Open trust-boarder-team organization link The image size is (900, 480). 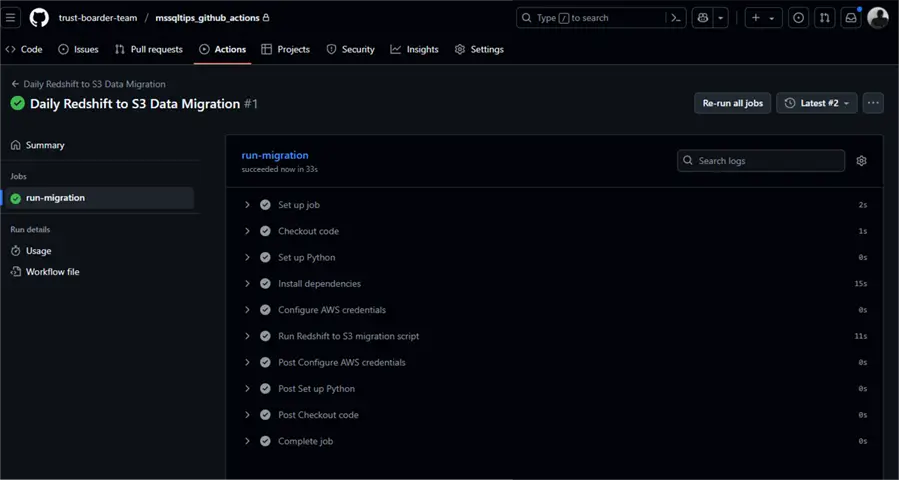point(98,18)
